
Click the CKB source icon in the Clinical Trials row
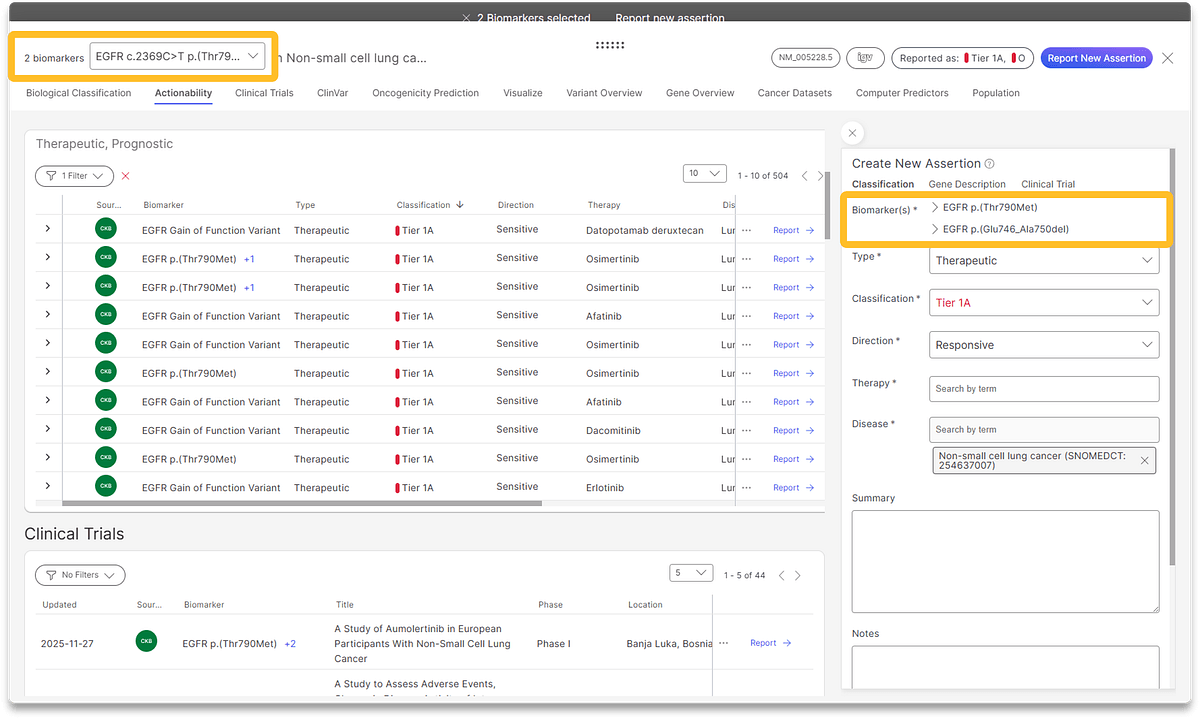pyautogui.click(x=146, y=642)
